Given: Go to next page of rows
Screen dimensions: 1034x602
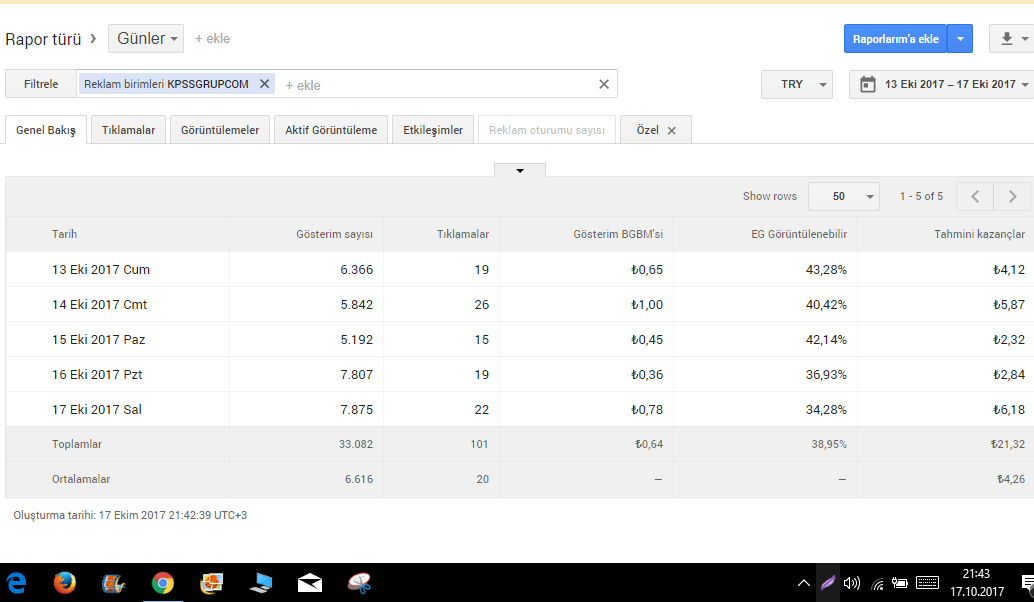Looking at the screenshot, I should [x=1012, y=196].
